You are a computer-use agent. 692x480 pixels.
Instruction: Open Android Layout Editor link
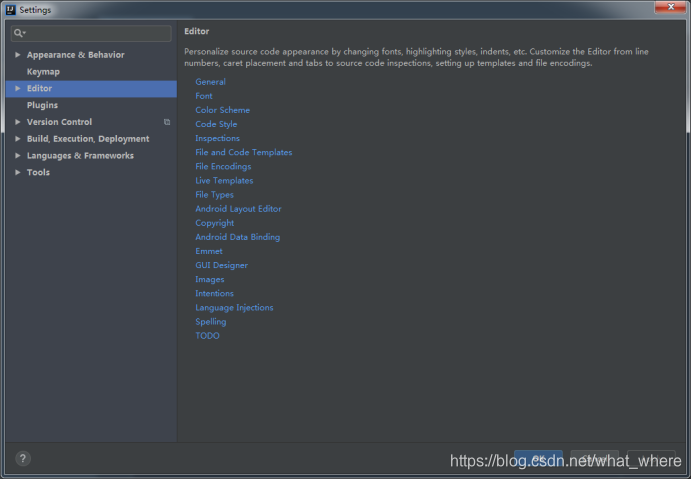238,209
